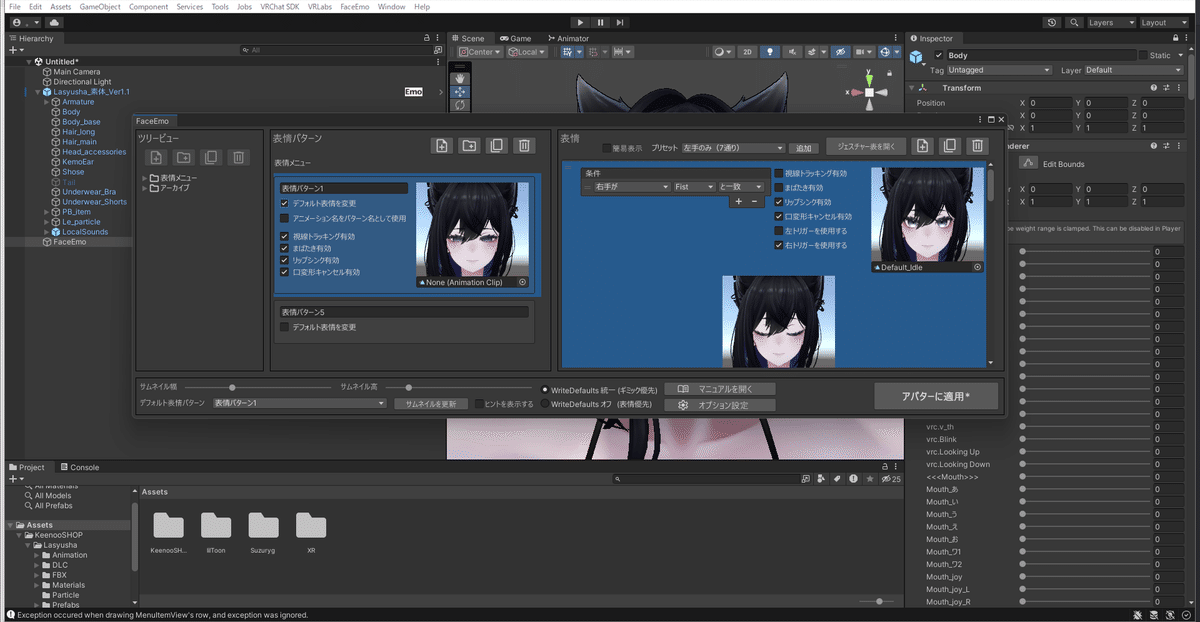The width and height of the screenshot is (1200, 622).
Task: Open the と一致 comparison dropdown
Action: pos(742,187)
